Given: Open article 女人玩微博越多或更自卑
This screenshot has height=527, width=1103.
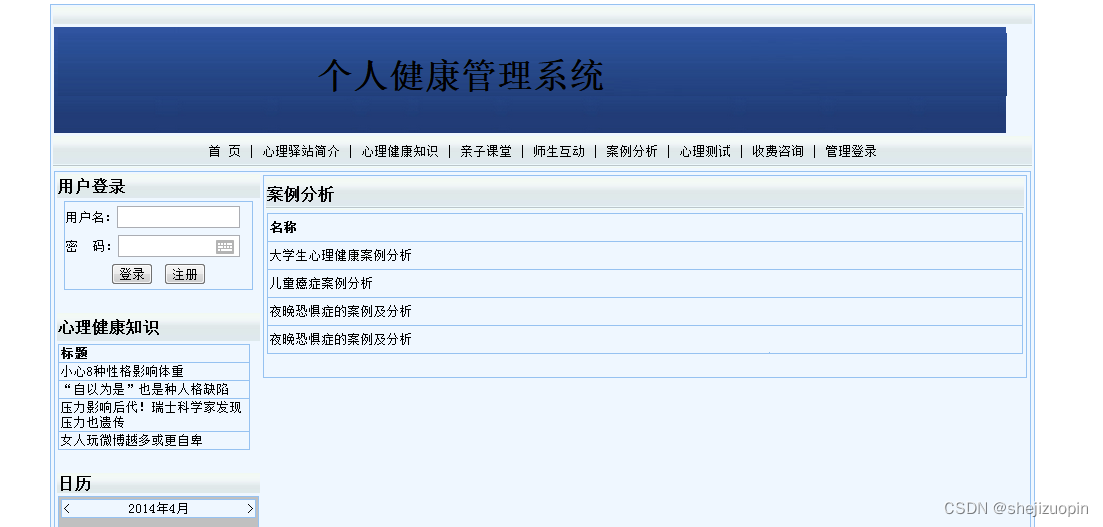Looking at the screenshot, I should (132, 440).
